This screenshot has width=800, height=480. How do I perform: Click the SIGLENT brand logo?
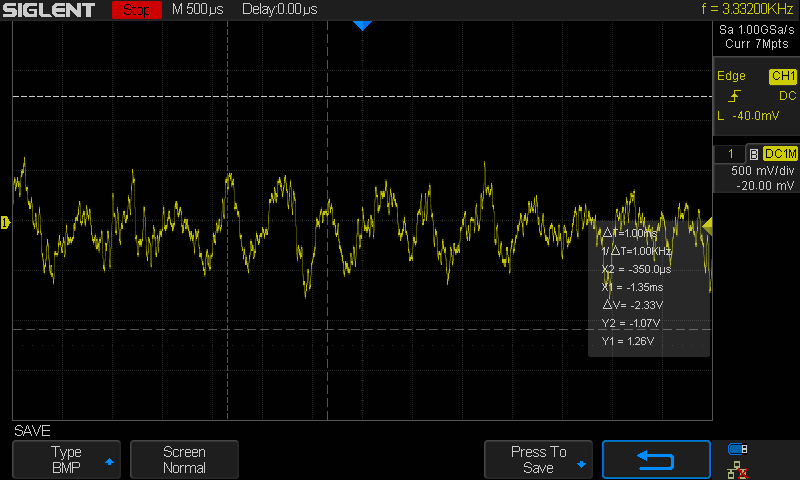point(48,10)
